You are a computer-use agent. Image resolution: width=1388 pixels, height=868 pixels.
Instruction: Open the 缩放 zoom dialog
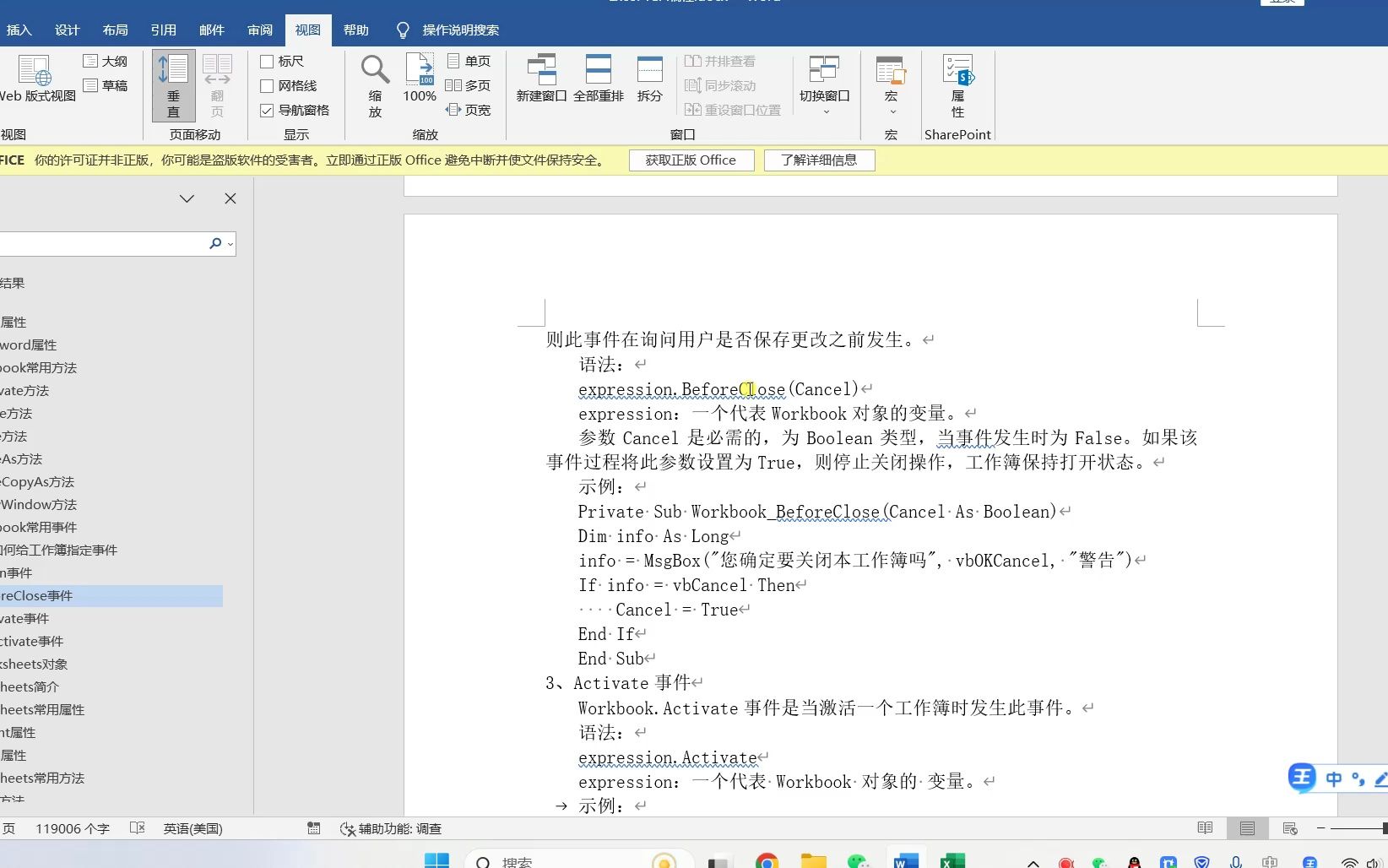click(x=374, y=80)
